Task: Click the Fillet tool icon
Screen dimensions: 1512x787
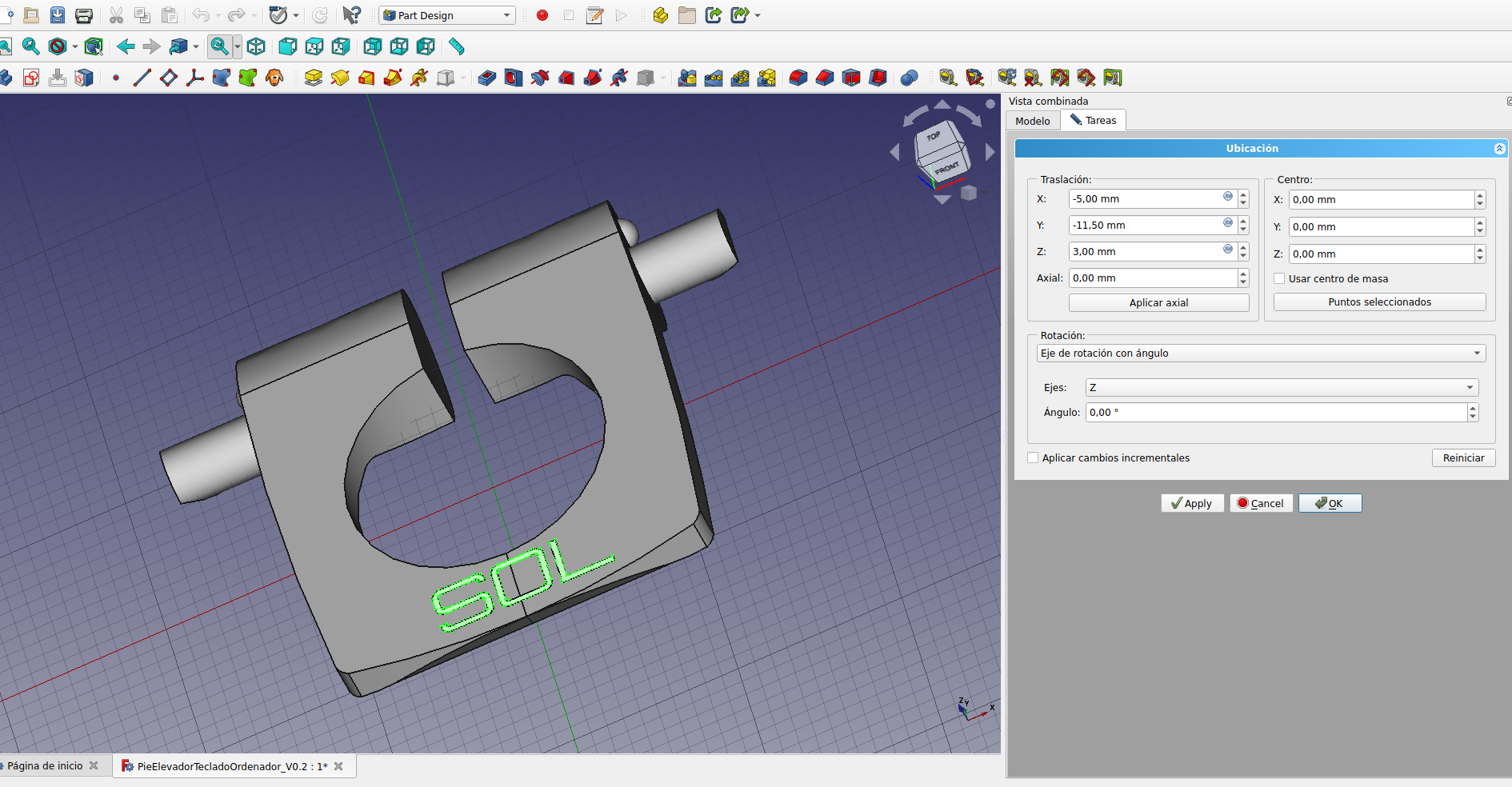Action: coord(798,78)
